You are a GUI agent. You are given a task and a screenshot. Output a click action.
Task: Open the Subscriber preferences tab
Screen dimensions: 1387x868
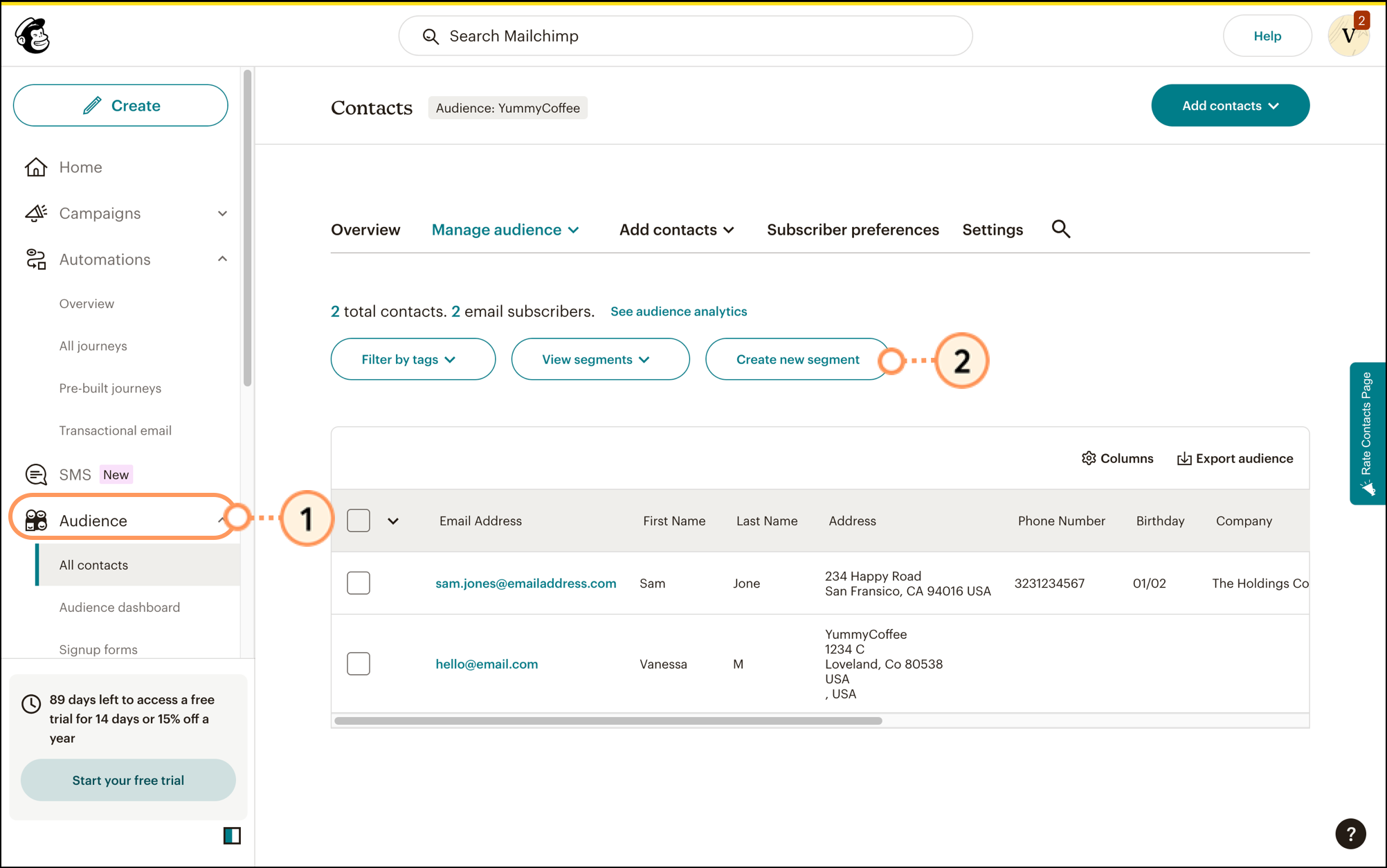point(853,230)
